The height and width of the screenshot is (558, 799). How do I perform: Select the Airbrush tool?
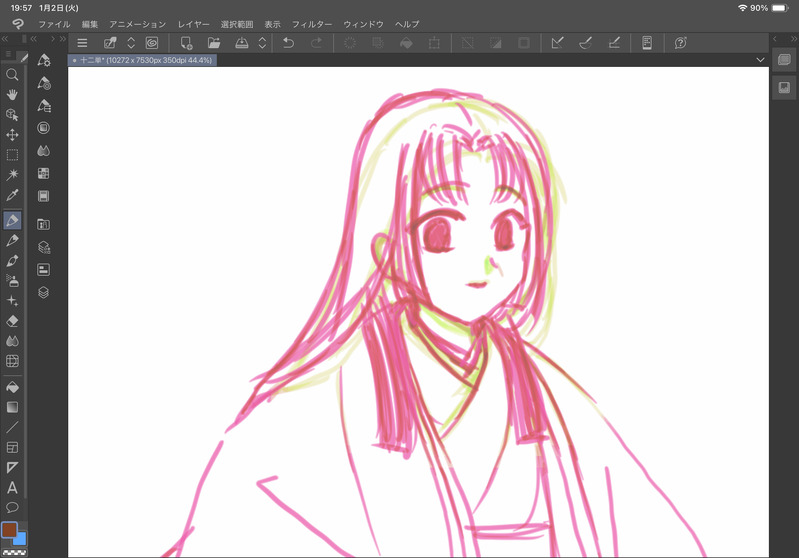(x=12, y=280)
